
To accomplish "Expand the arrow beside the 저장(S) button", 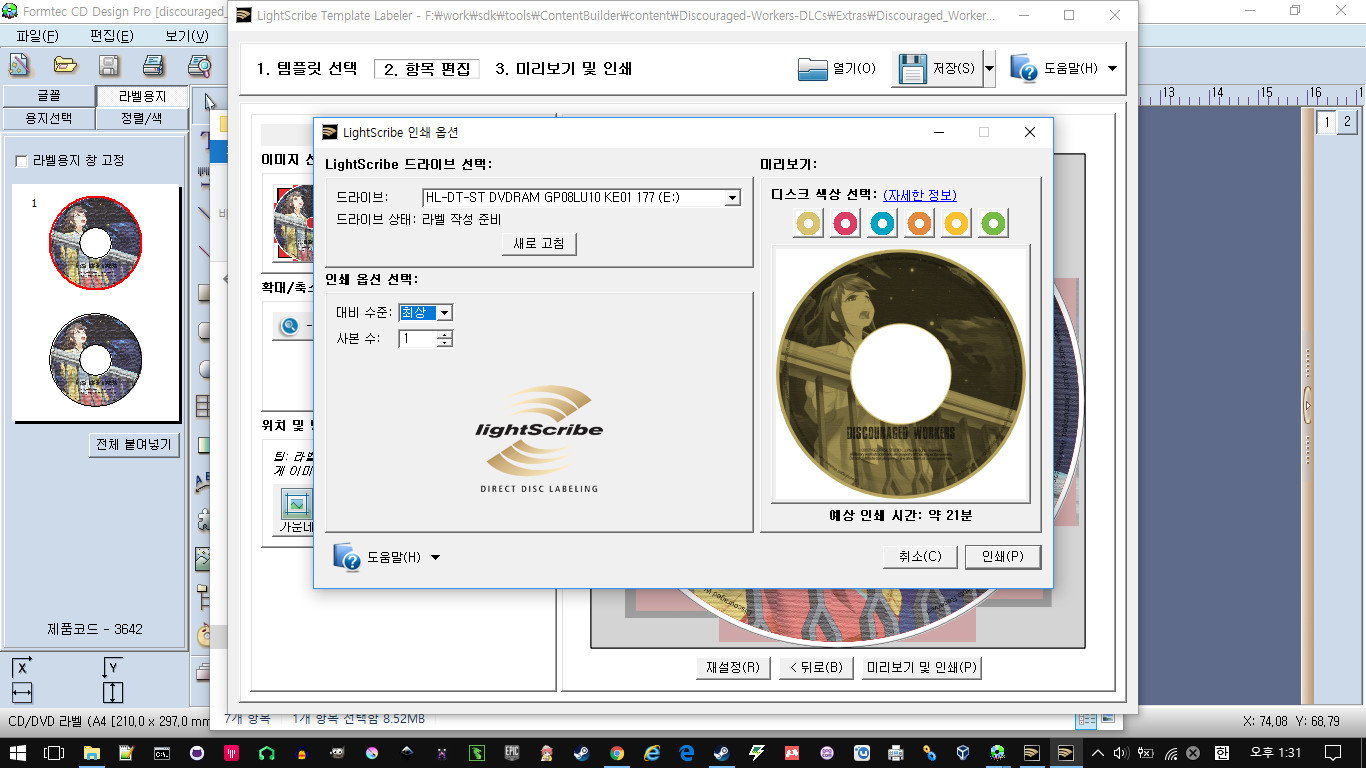I will 989,69.
